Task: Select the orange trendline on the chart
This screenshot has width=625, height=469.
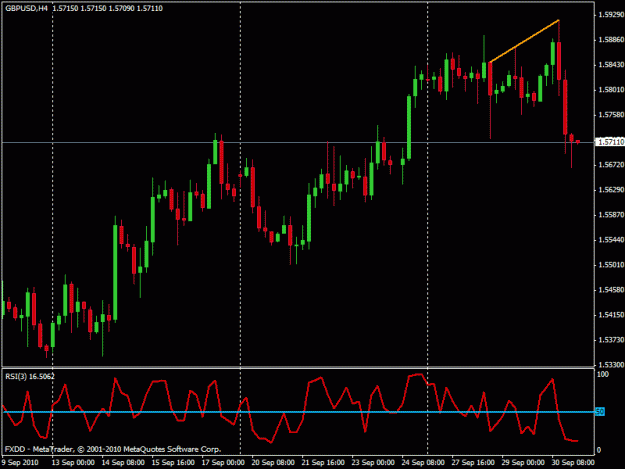Action: click(x=524, y=41)
